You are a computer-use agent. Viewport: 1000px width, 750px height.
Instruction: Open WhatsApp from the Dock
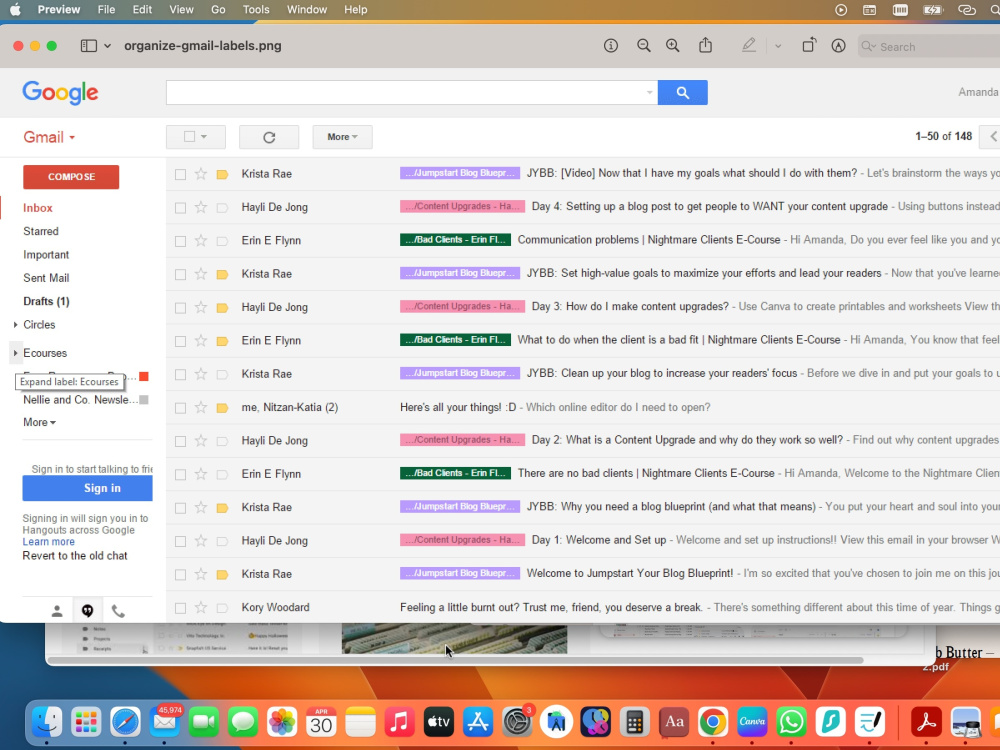[x=791, y=723]
